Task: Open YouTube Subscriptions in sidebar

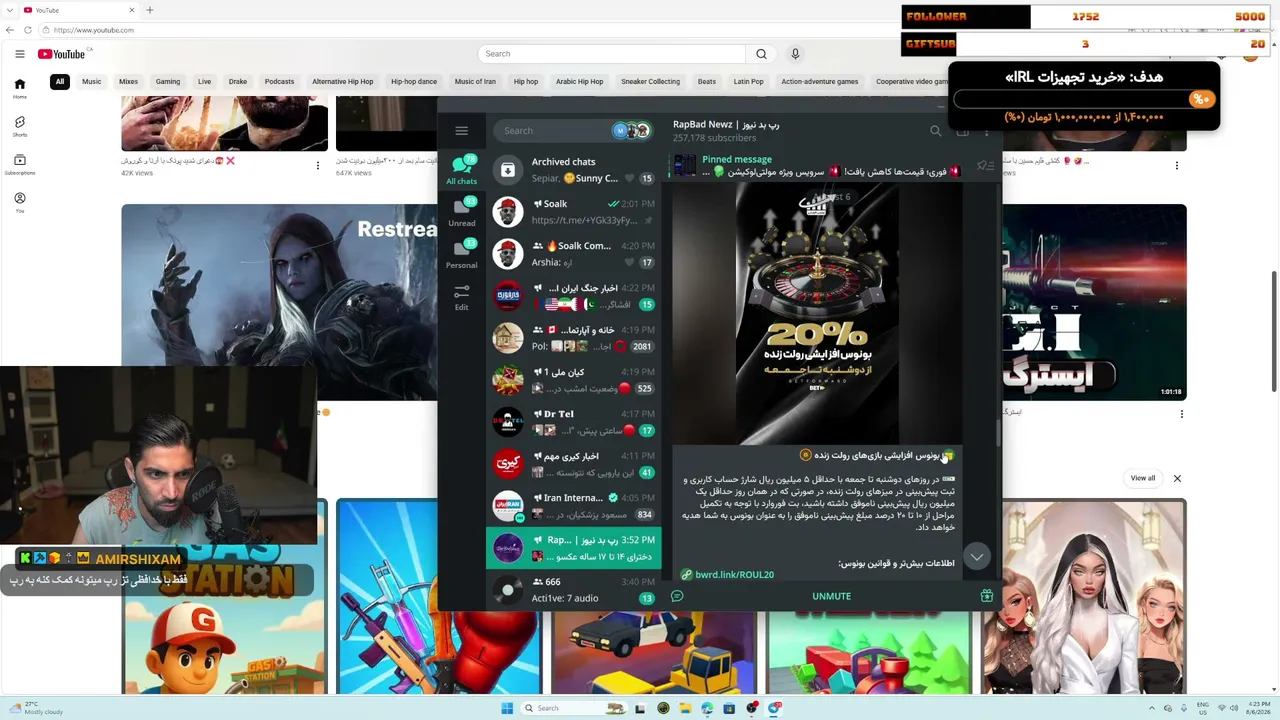Action: coord(19,164)
